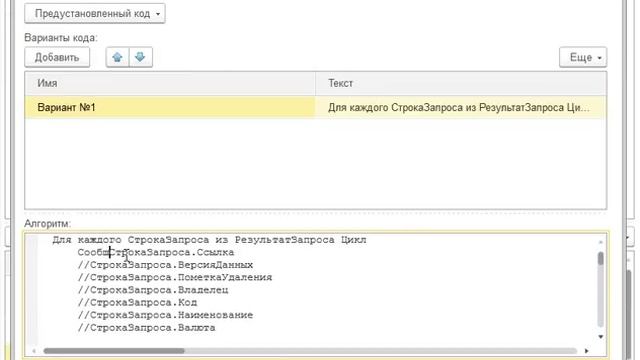Click the Добавить button
640x360 pixels.
[57, 57]
